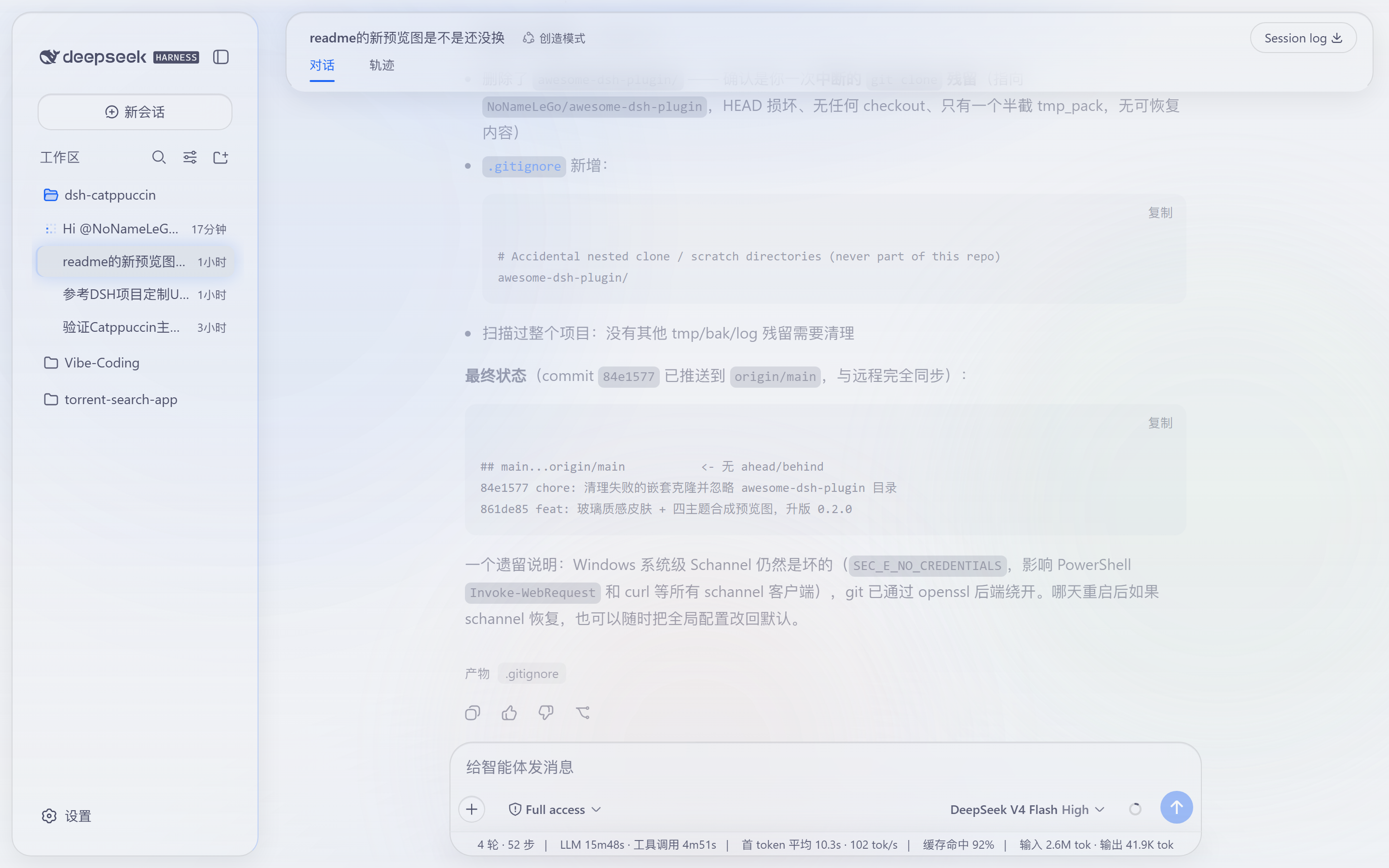1389x868 pixels.
Task: Click the 4 轮 · 52 步 status entry
Action: tap(505, 844)
